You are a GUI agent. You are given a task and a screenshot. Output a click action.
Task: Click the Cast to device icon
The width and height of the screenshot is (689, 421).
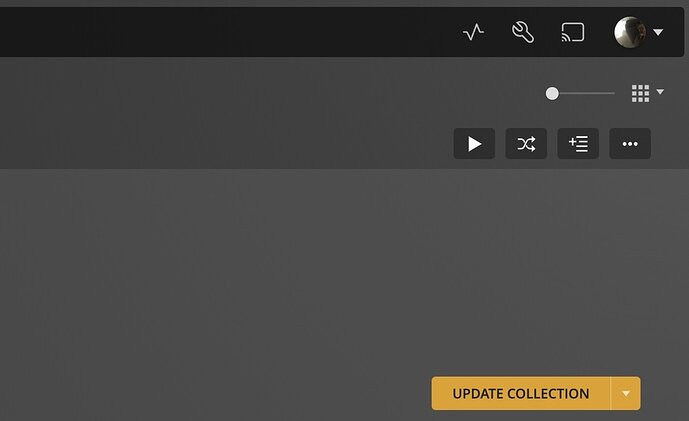coord(573,33)
